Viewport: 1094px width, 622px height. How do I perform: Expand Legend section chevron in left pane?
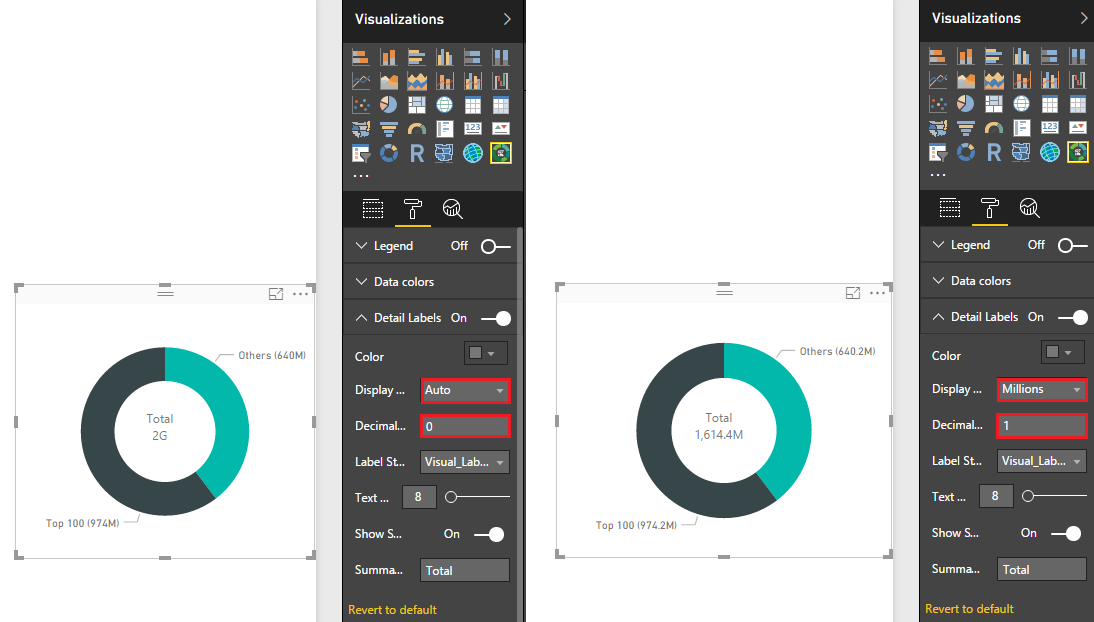(361, 246)
